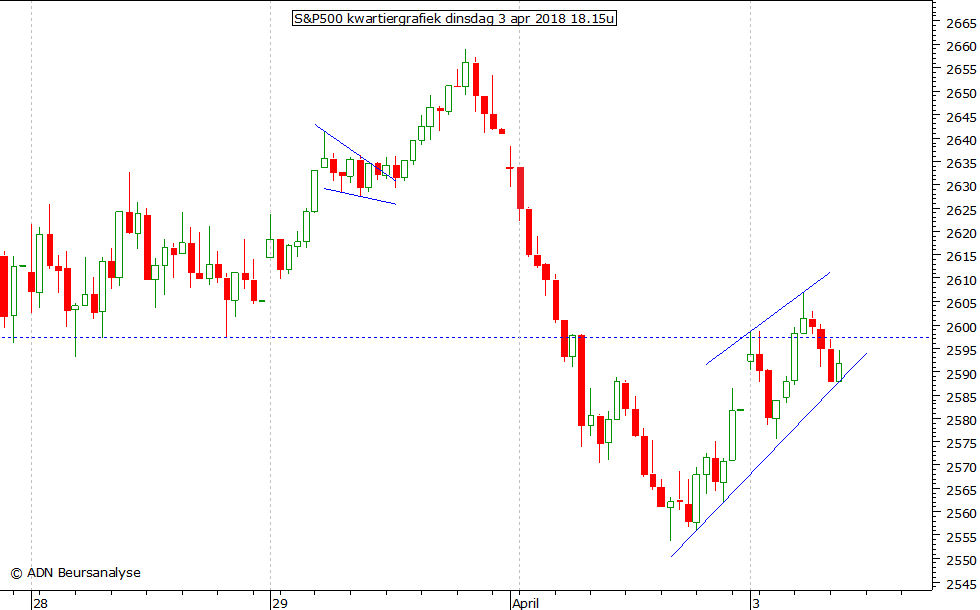This screenshot has height=610, width=980.
Task: Click the price label 2545
Action: click(961, 585)
